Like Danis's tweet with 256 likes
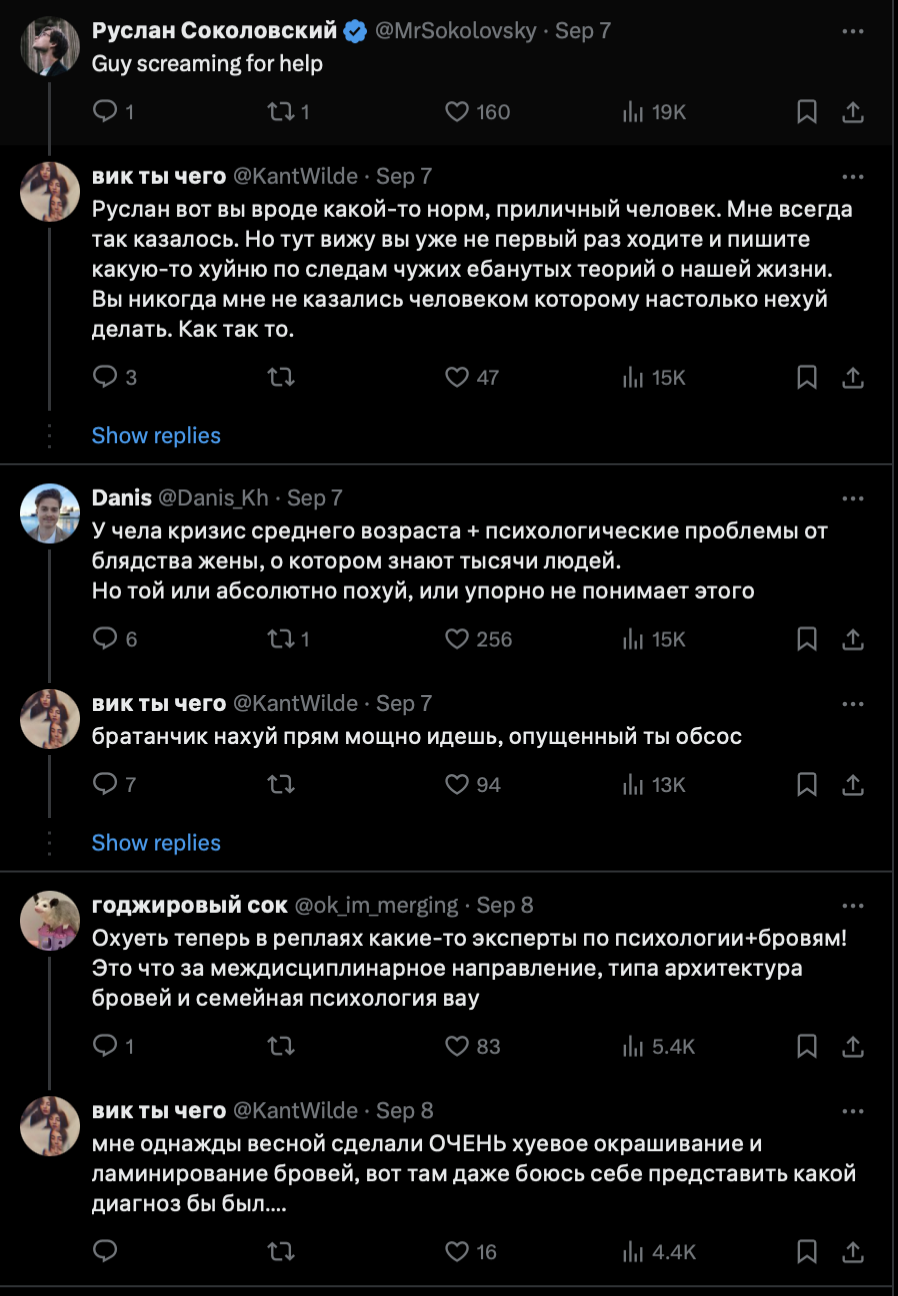The image size is (898, 1296). click(x=457, y=639)
